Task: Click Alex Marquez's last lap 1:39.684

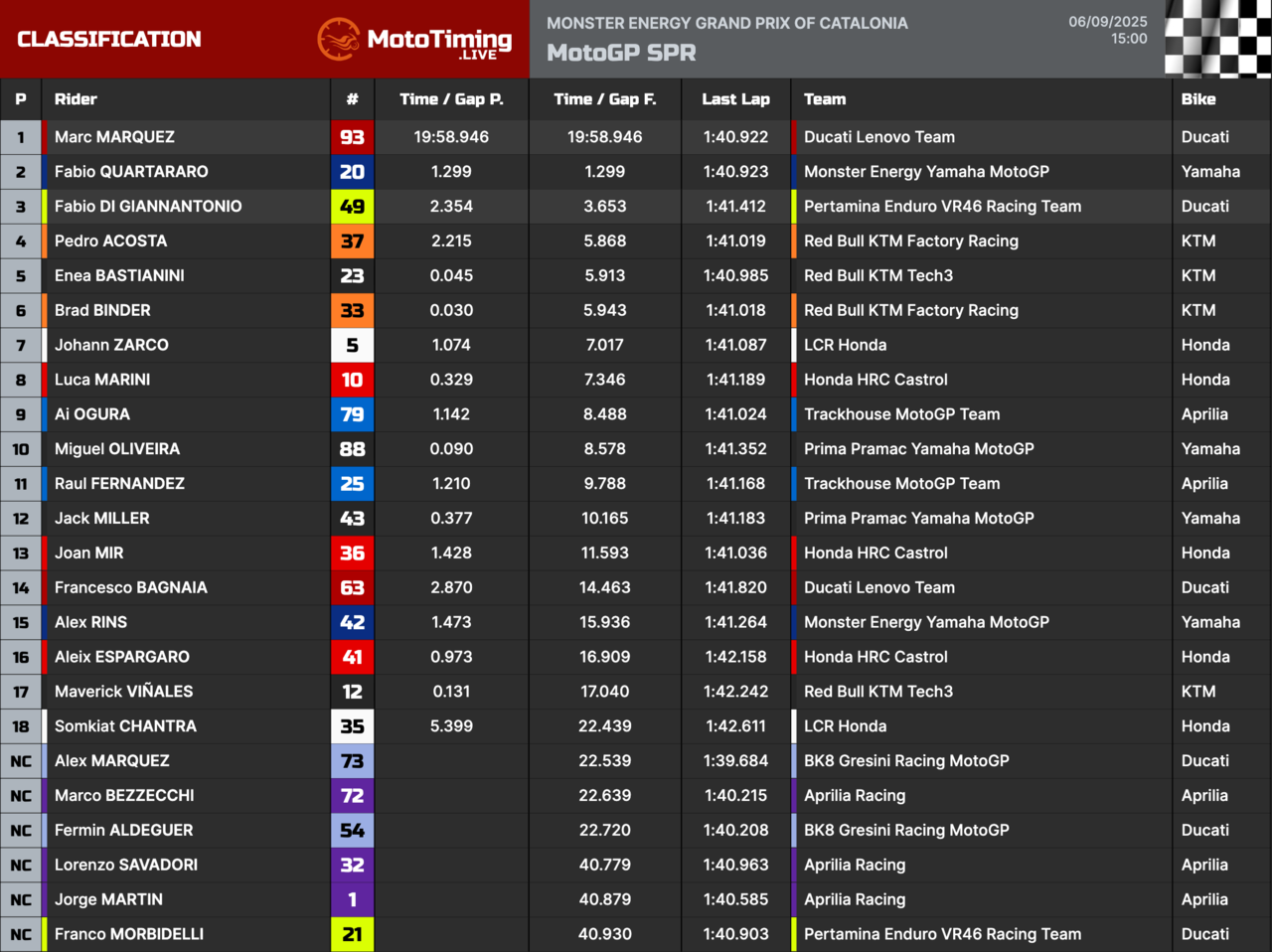Action: [x=735, y=761]
